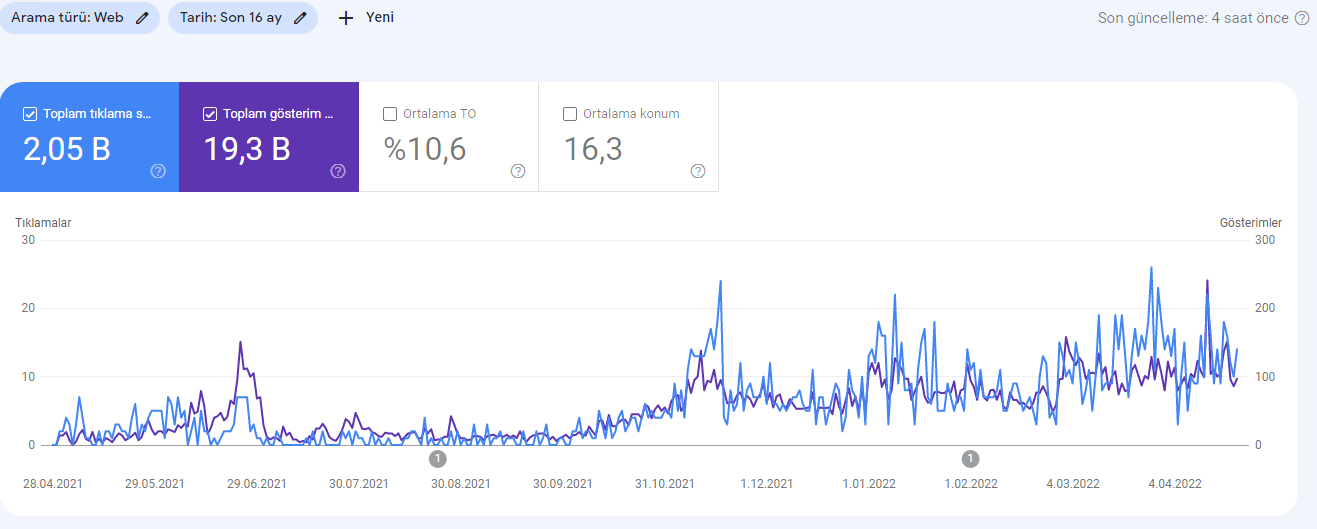
Task: Select the 16,3 average position card
Action: 629,137
